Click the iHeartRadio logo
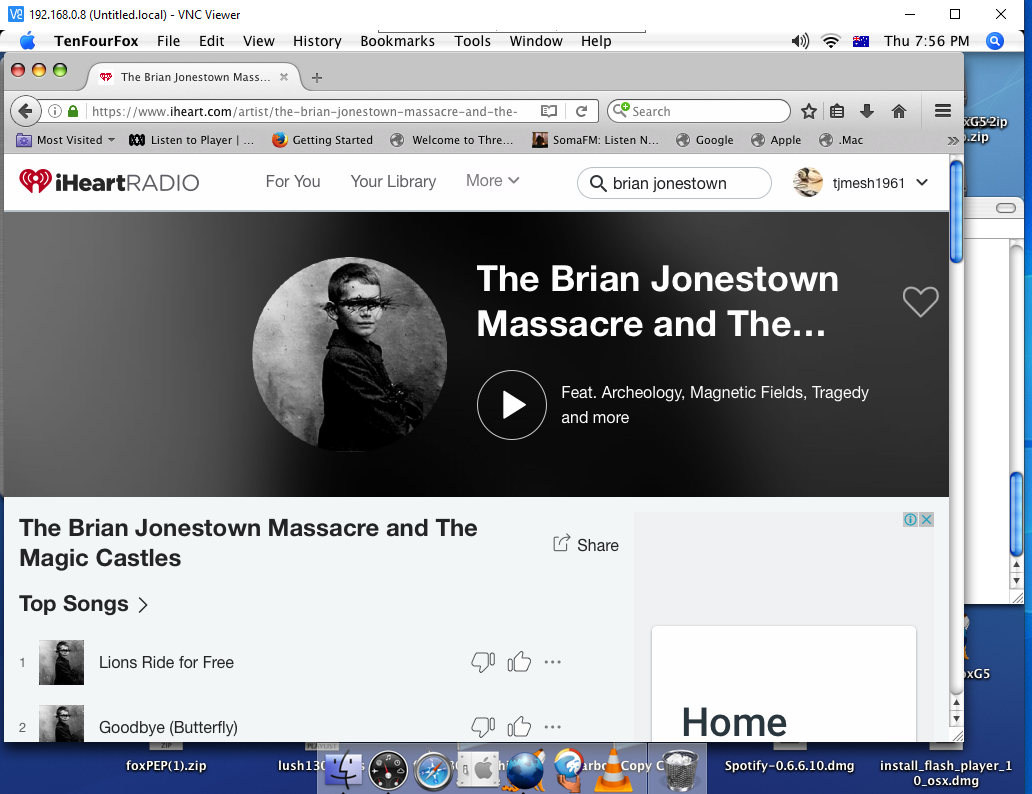1032x794 pixels. point(109,182)
